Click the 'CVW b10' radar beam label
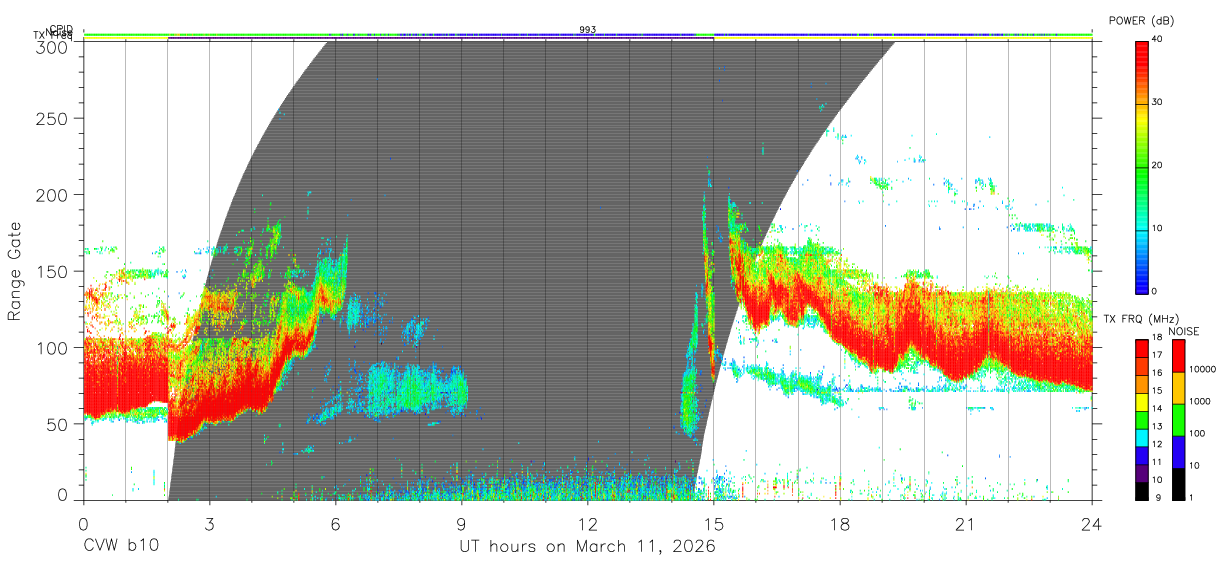The height and width of the screenshot is (567, 1228). tap(121, 547)
